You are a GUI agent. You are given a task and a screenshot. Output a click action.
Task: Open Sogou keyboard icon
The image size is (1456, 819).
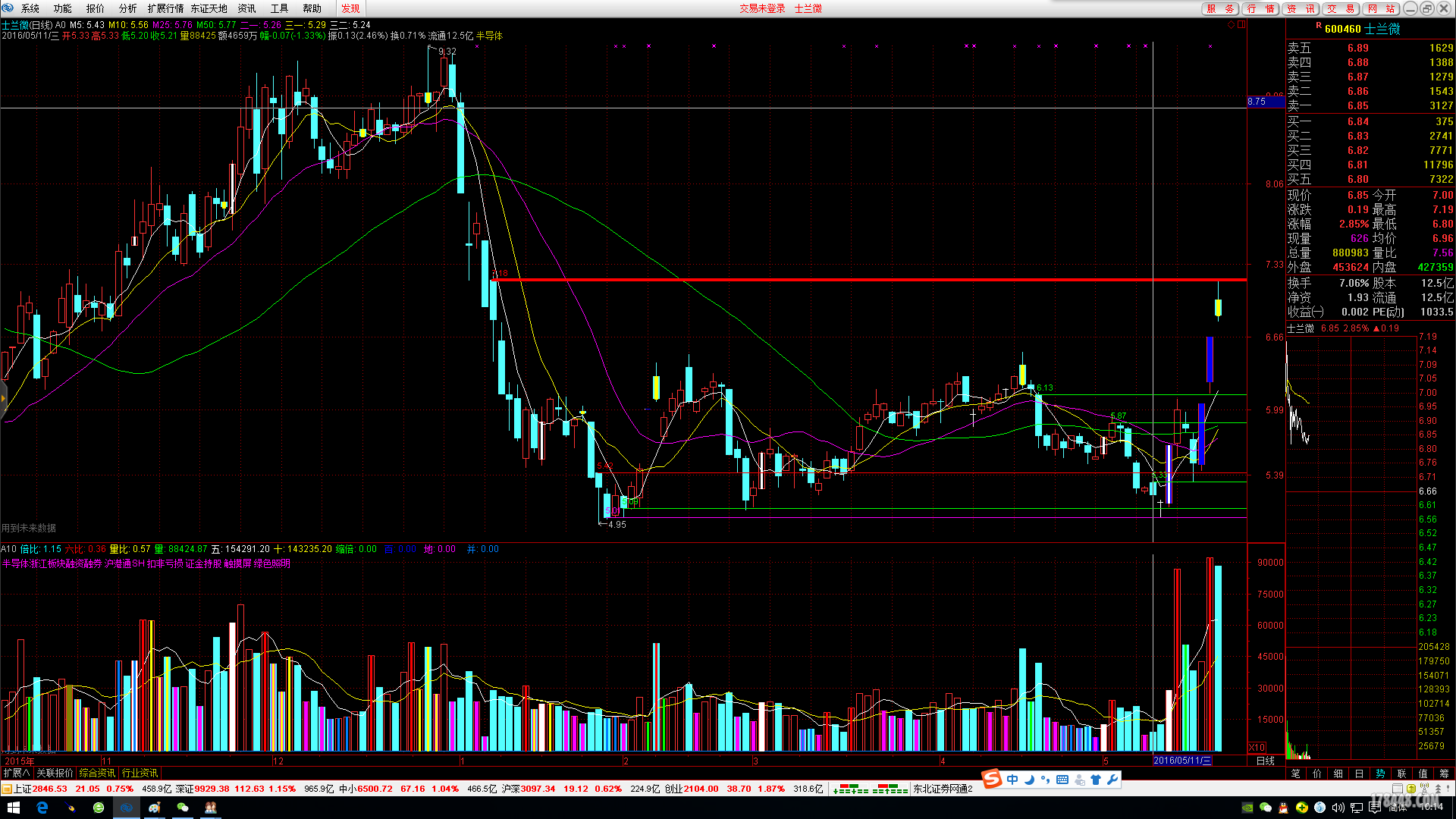click(x=1062, y=780)
